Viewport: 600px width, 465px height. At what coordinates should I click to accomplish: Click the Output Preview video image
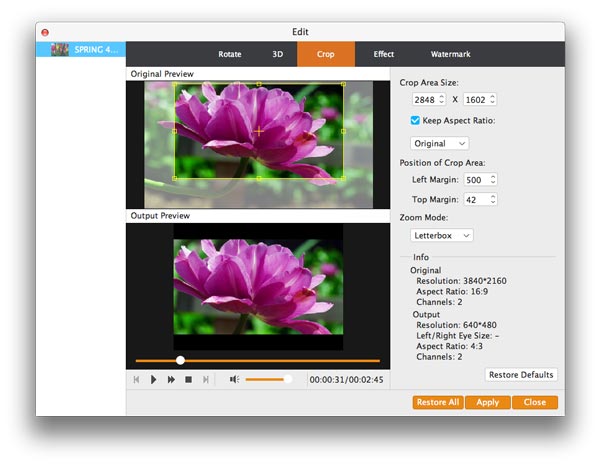258,287
